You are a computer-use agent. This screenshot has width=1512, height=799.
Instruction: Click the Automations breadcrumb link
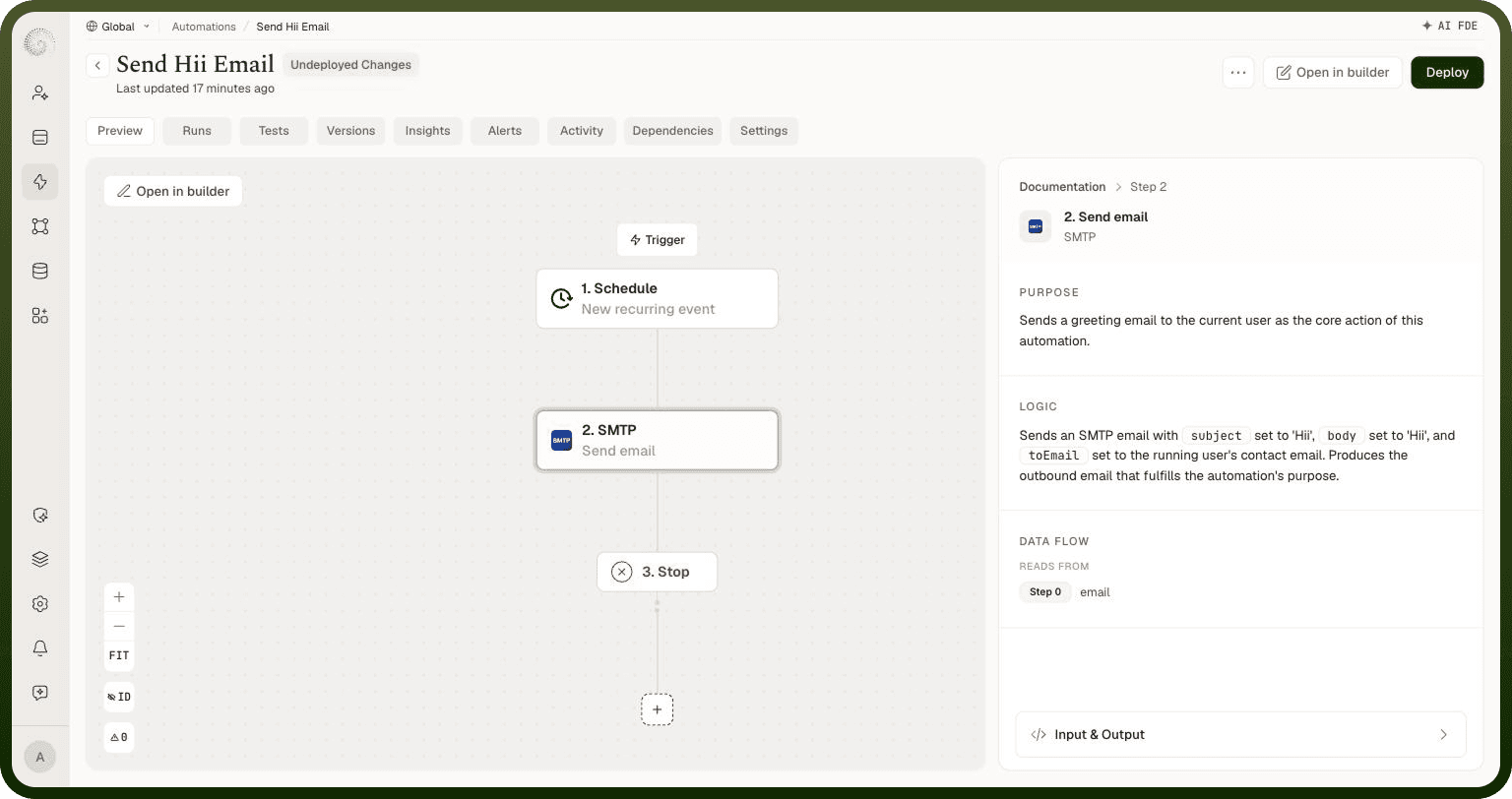204,27
